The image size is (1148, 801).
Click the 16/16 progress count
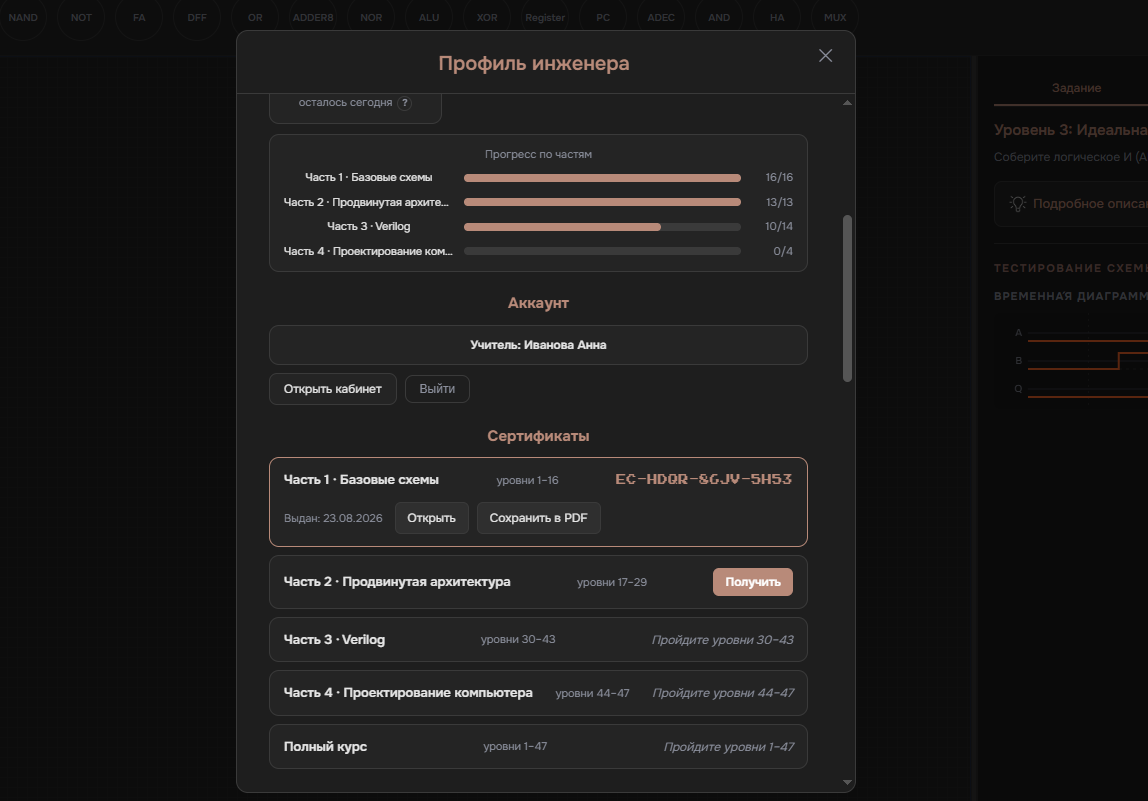point(779,177)
